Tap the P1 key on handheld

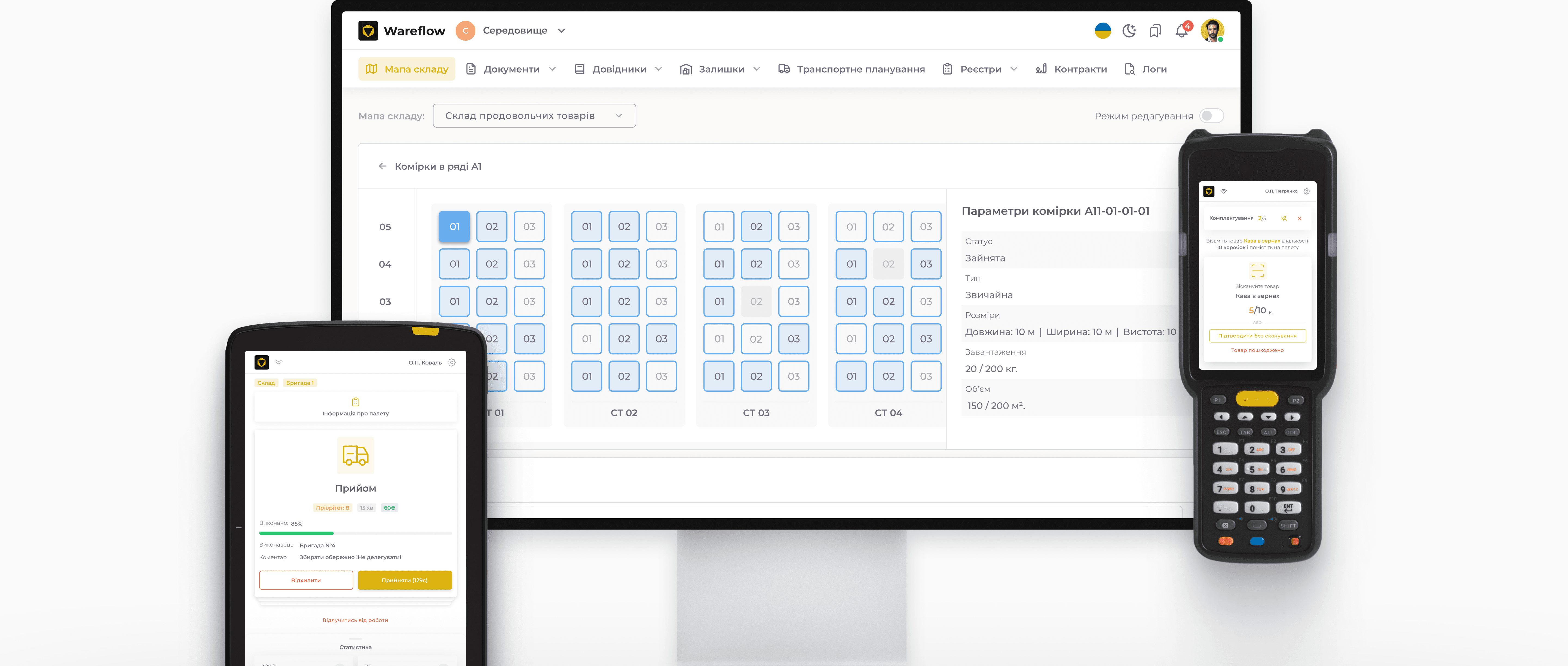click(1217, 400)
